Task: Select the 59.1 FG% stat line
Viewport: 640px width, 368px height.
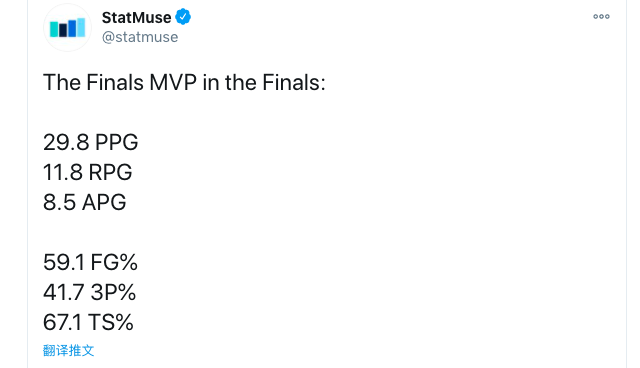Action: click(x=90, y=262)
